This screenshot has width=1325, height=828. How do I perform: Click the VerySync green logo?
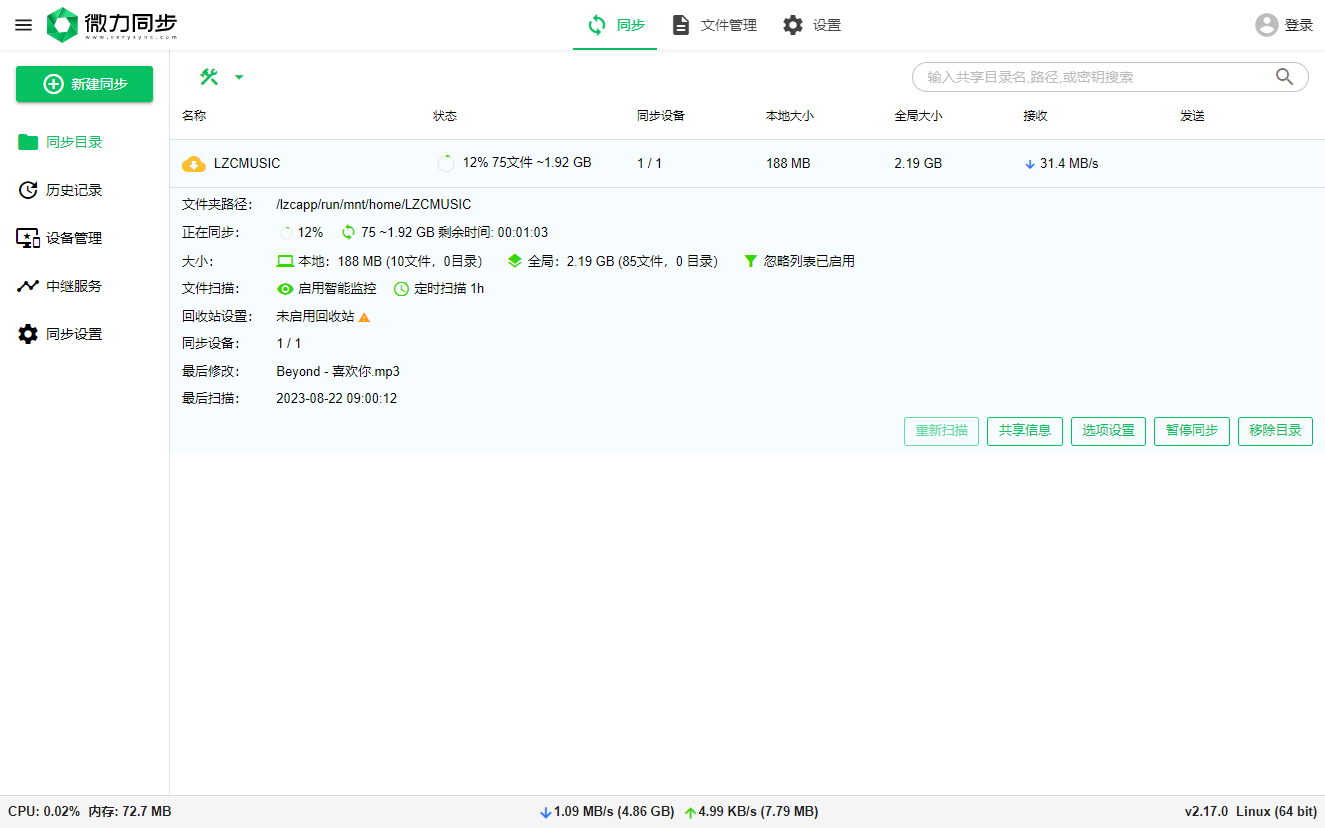(62, 25)
